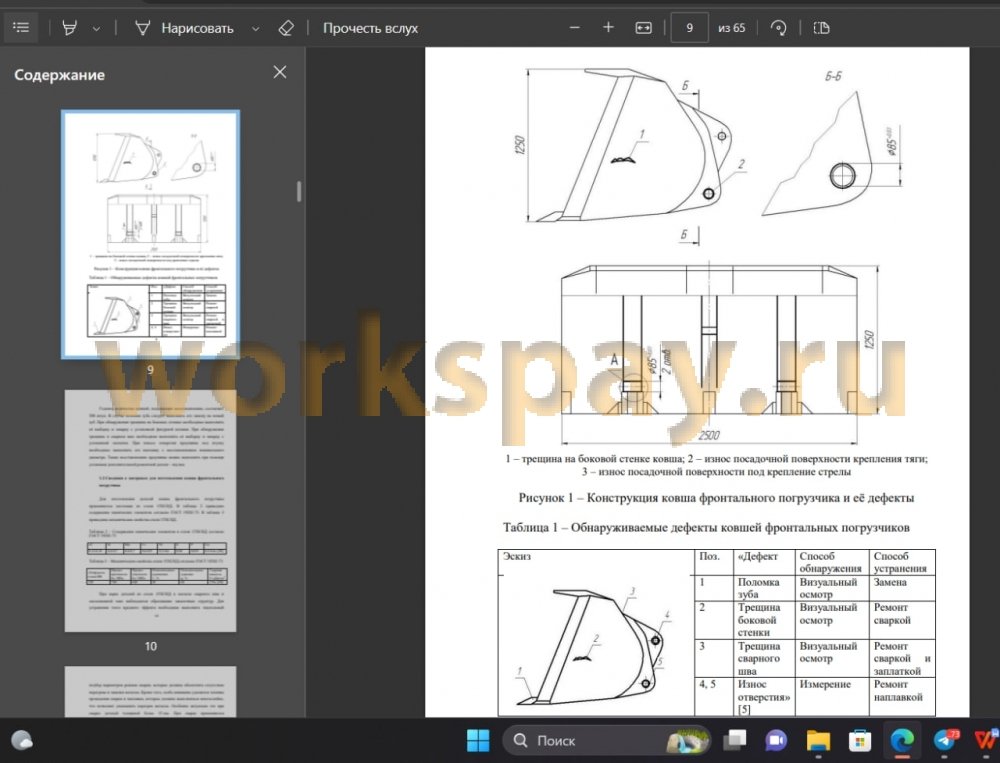Click the 'Ремонт наплавкой' table cell
The image size is (1000, 763).
[x=902, y=697]
